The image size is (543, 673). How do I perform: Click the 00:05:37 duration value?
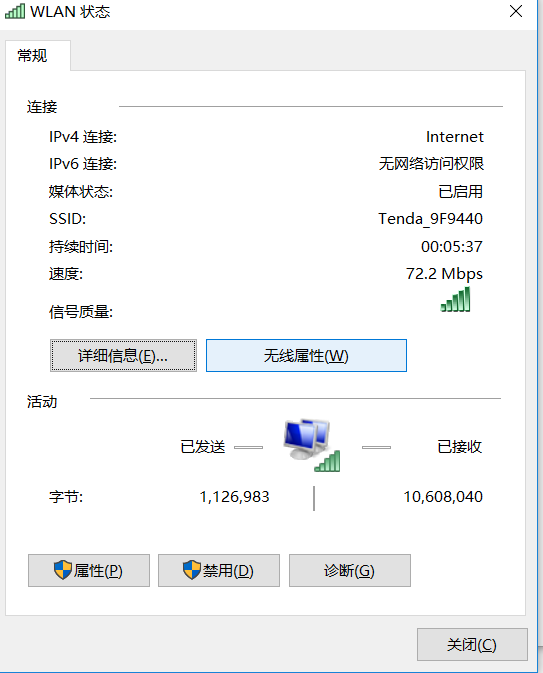pyautogui.click(x=452, y=246)
